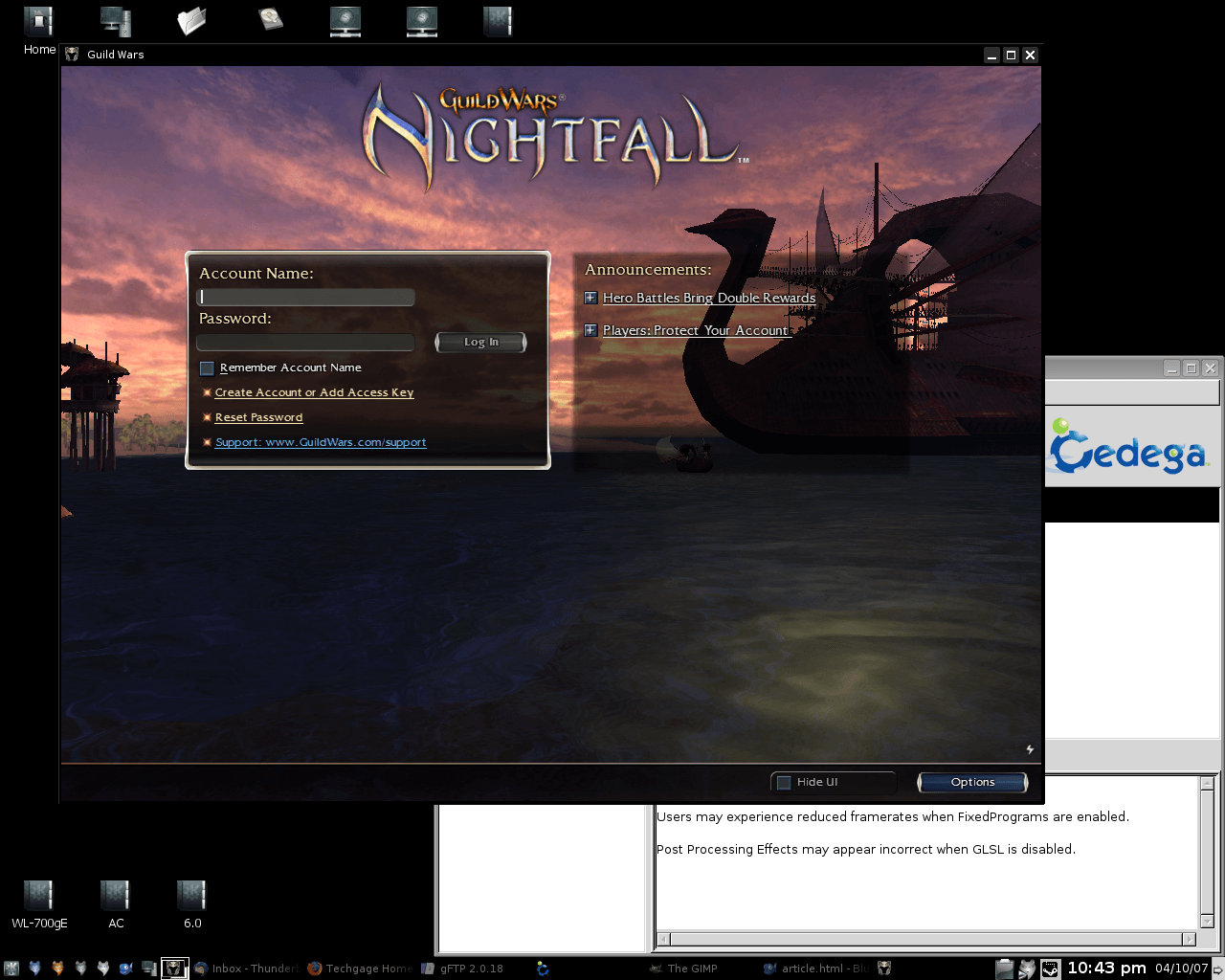Screen dimensions: 1225x980
Task: Open the folder icon on the desktop
Action: (x=191, y=21)
